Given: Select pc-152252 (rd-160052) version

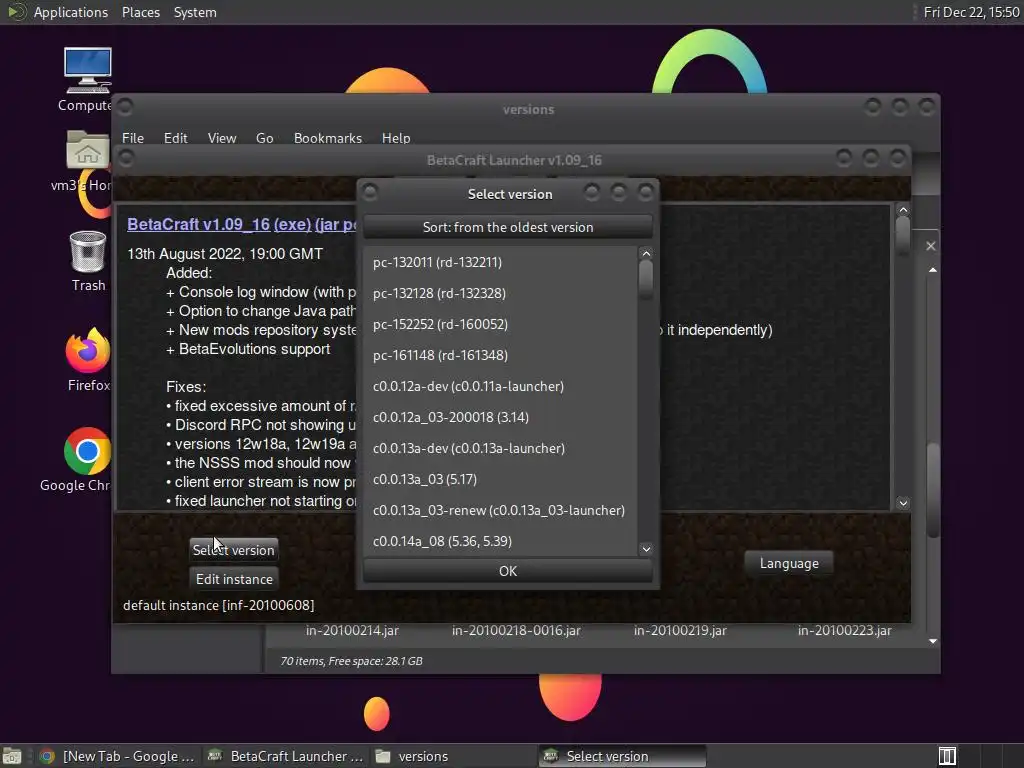Looking at the screenshot, I should (x=500, y=324).
